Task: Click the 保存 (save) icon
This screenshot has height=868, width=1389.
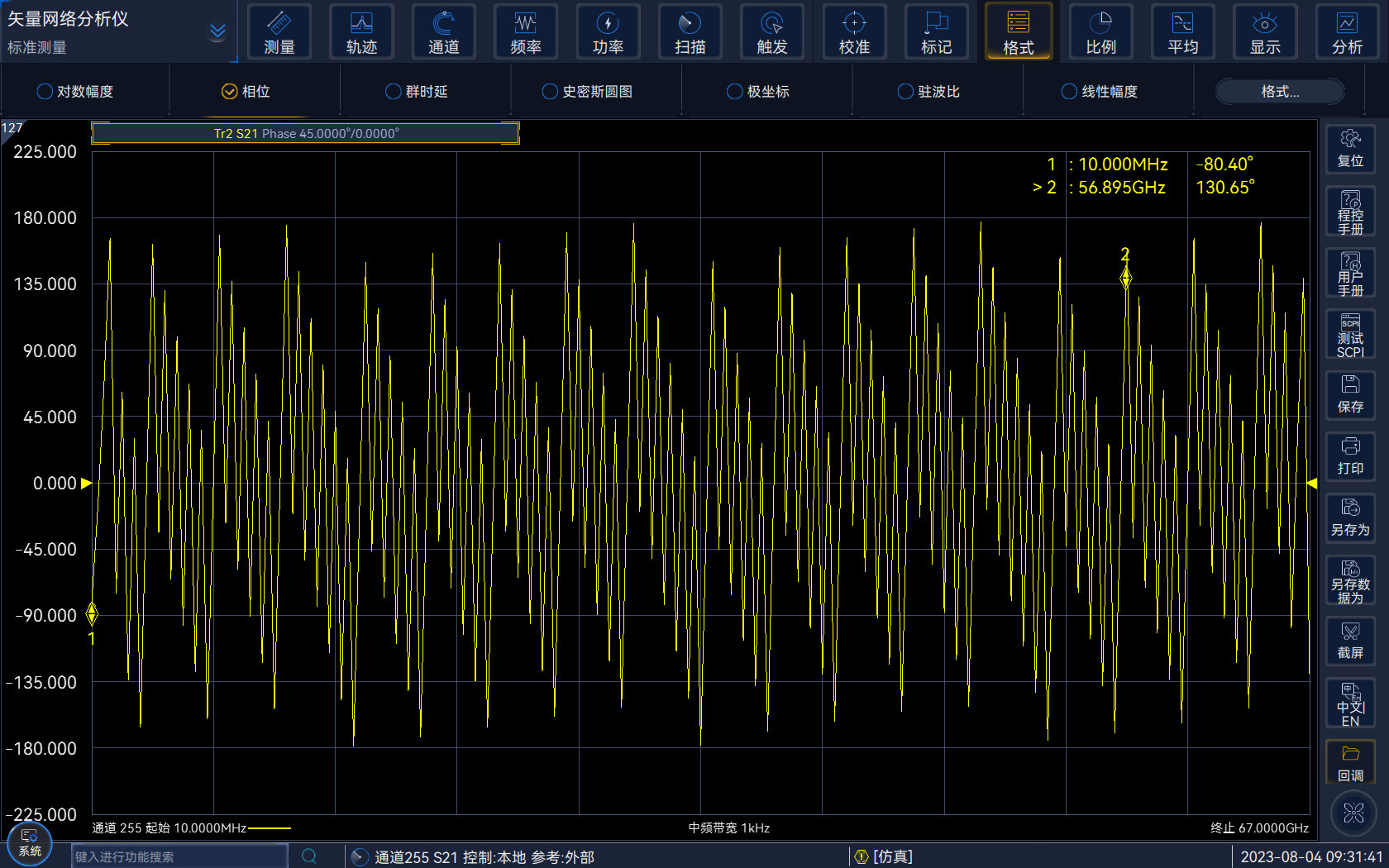Action: [x=1350, y=394]
